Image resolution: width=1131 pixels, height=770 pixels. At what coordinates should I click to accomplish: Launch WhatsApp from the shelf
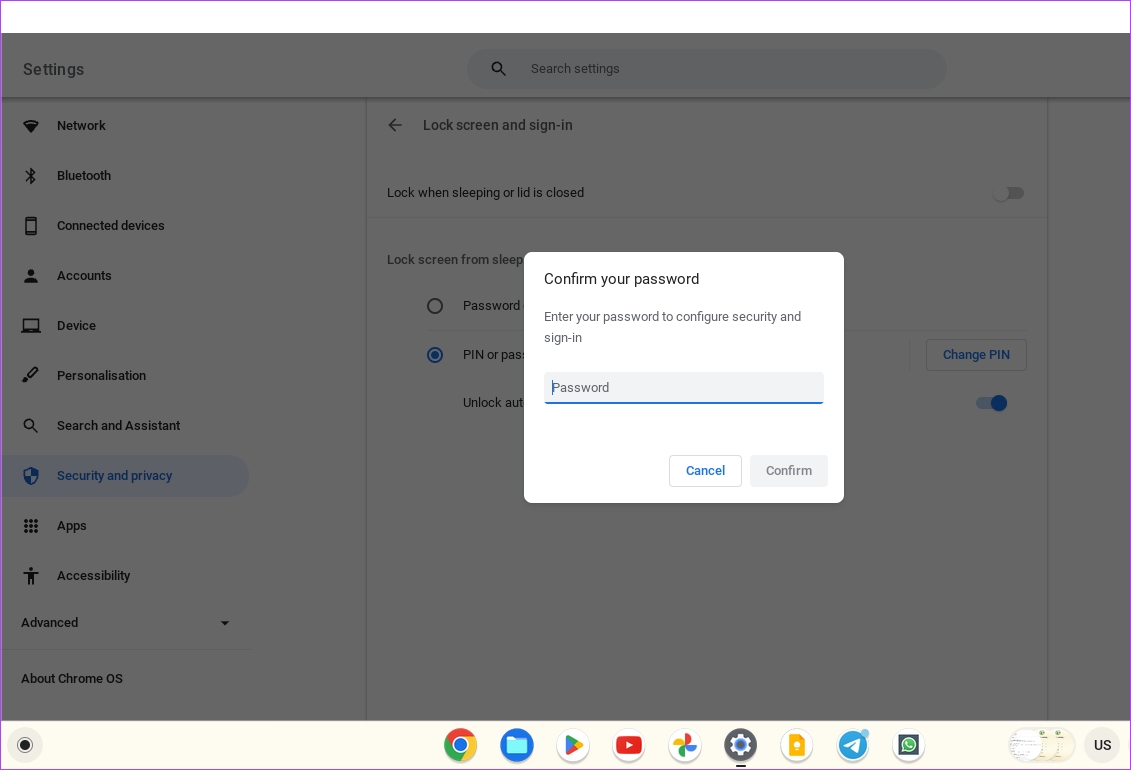(908, 745)
